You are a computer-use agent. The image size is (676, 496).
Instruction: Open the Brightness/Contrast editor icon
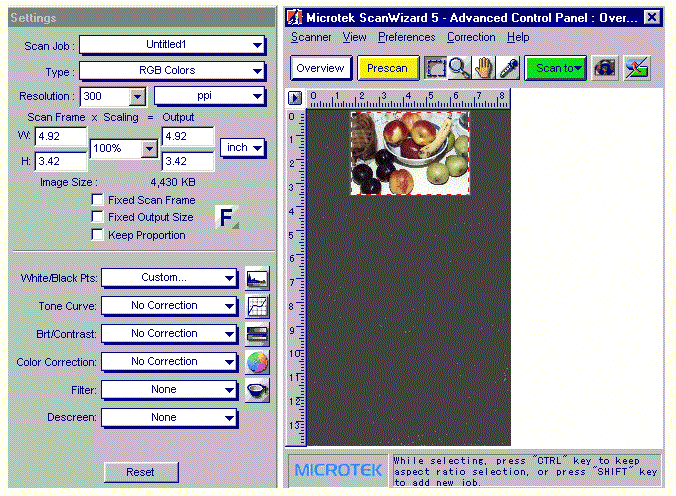[x=257, y=335]
